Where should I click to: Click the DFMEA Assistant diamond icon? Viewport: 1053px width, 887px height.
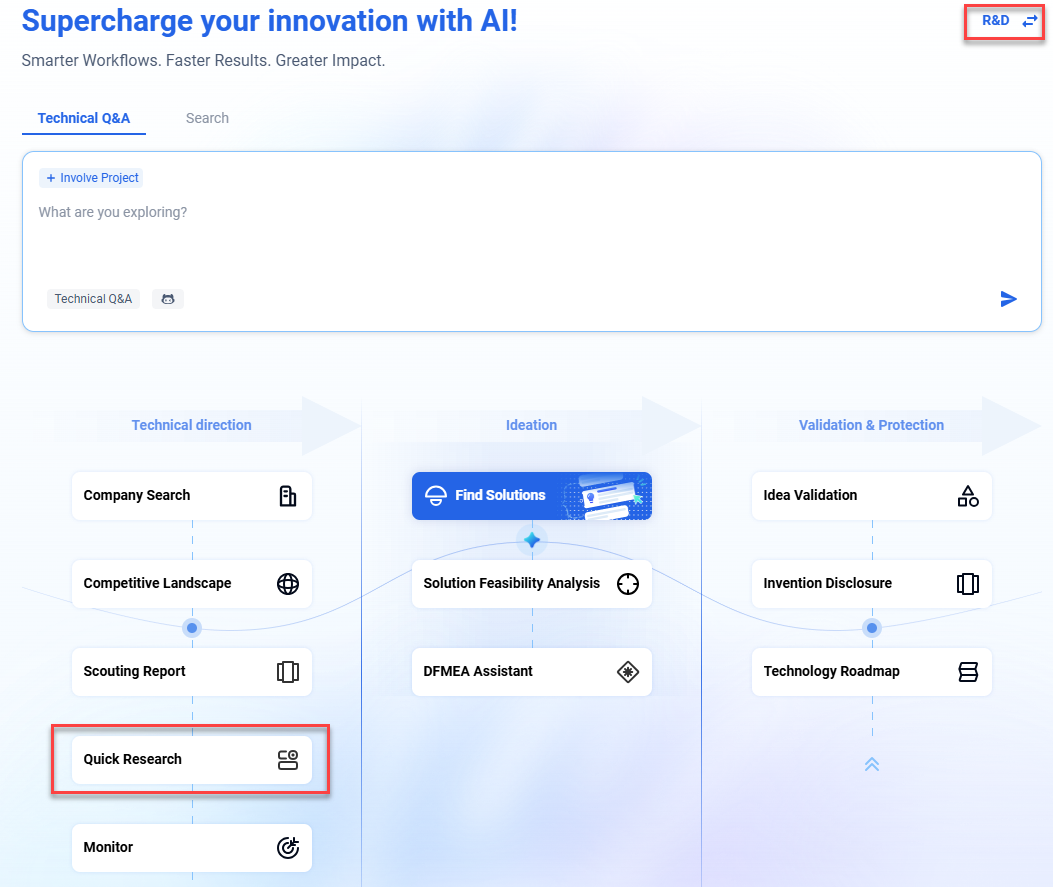(628, 672)
